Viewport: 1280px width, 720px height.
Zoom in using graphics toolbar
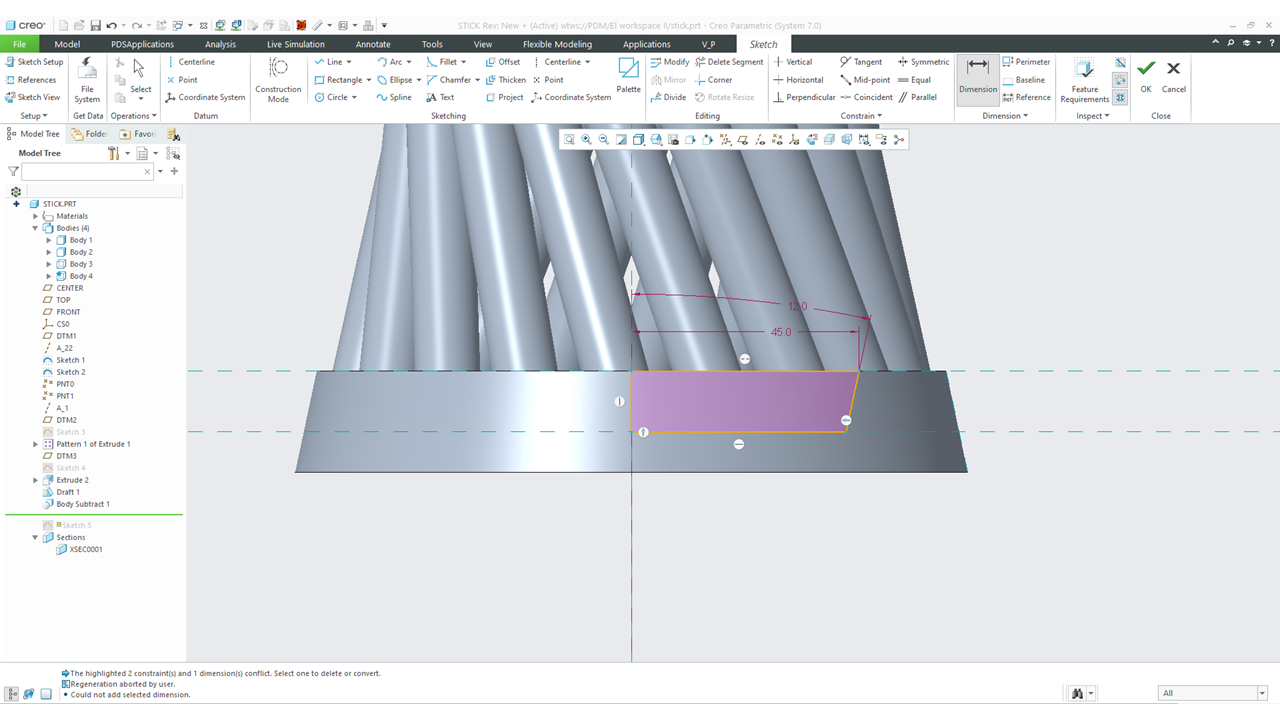[586, 140]
